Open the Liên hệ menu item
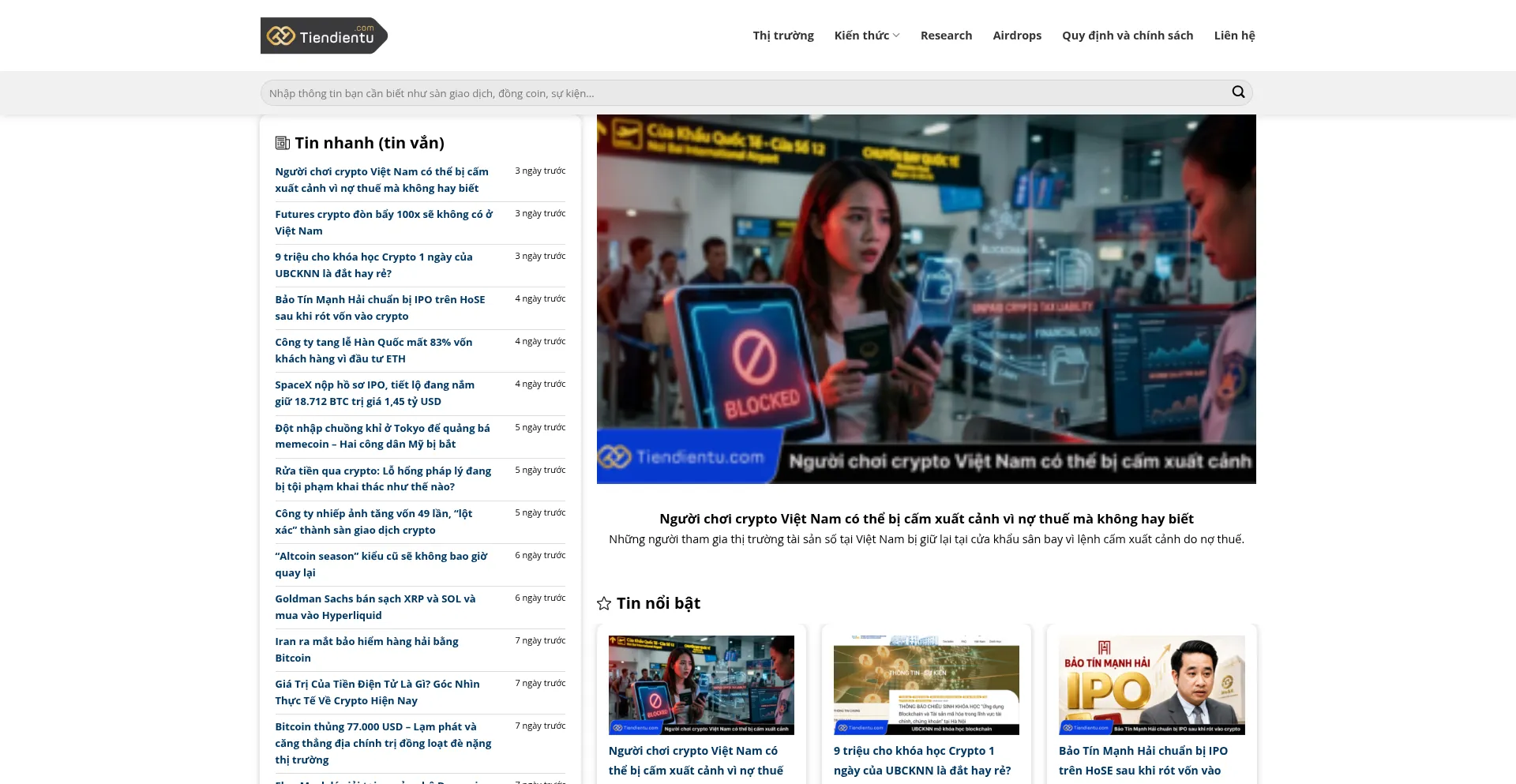This screenshot has height=784, width=1516. pos(1234,36)
